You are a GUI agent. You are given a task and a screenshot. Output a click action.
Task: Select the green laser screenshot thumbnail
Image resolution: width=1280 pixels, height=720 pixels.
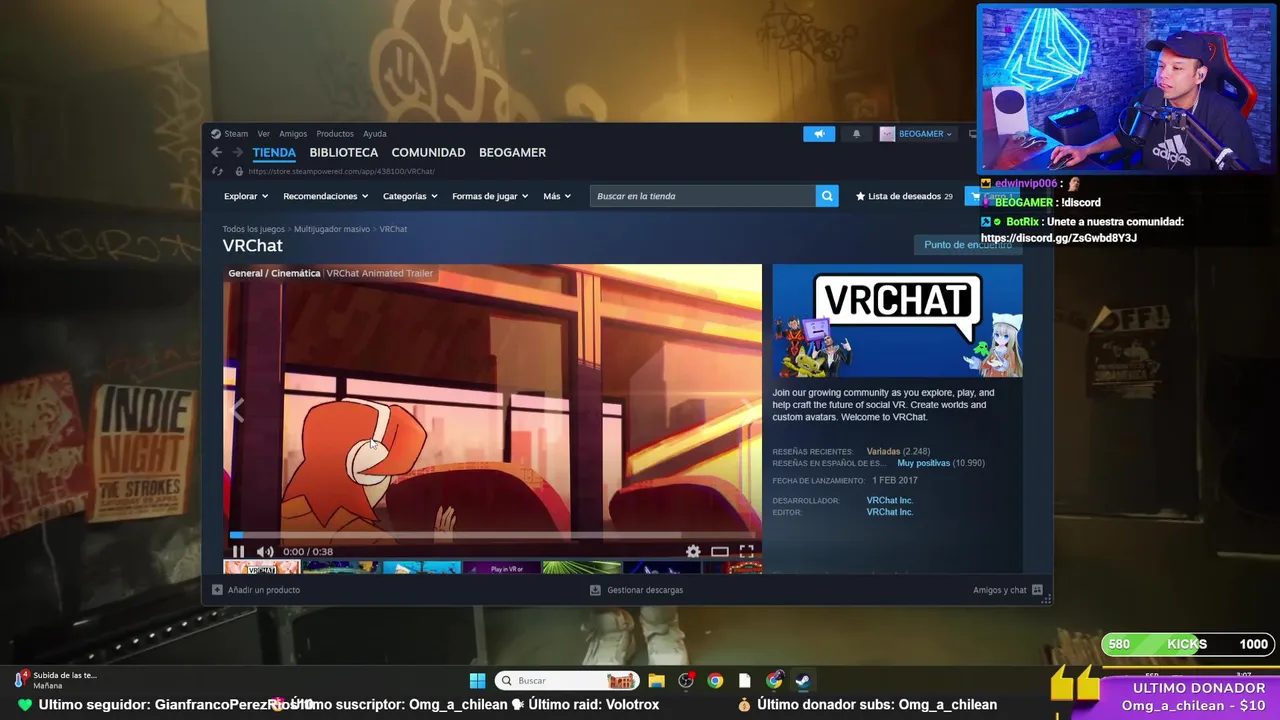pos(581,567)
